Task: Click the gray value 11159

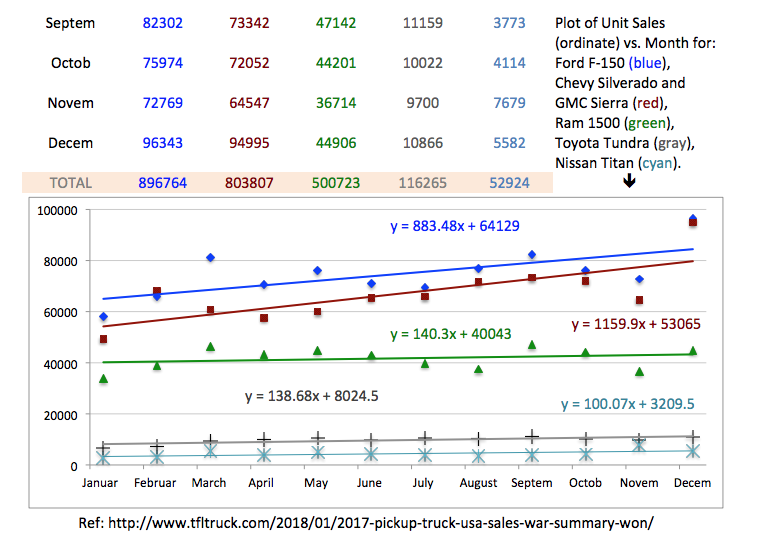Action: coord(423,23)
